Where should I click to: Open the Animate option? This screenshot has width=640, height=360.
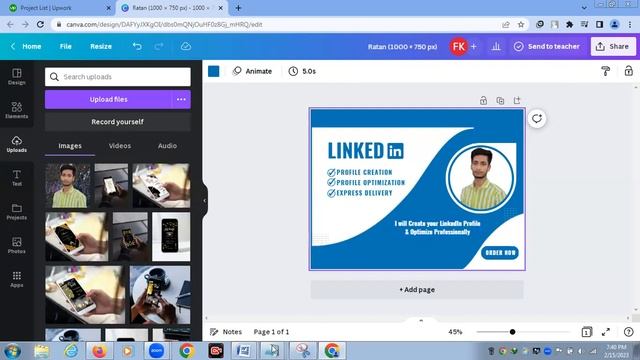252,71
